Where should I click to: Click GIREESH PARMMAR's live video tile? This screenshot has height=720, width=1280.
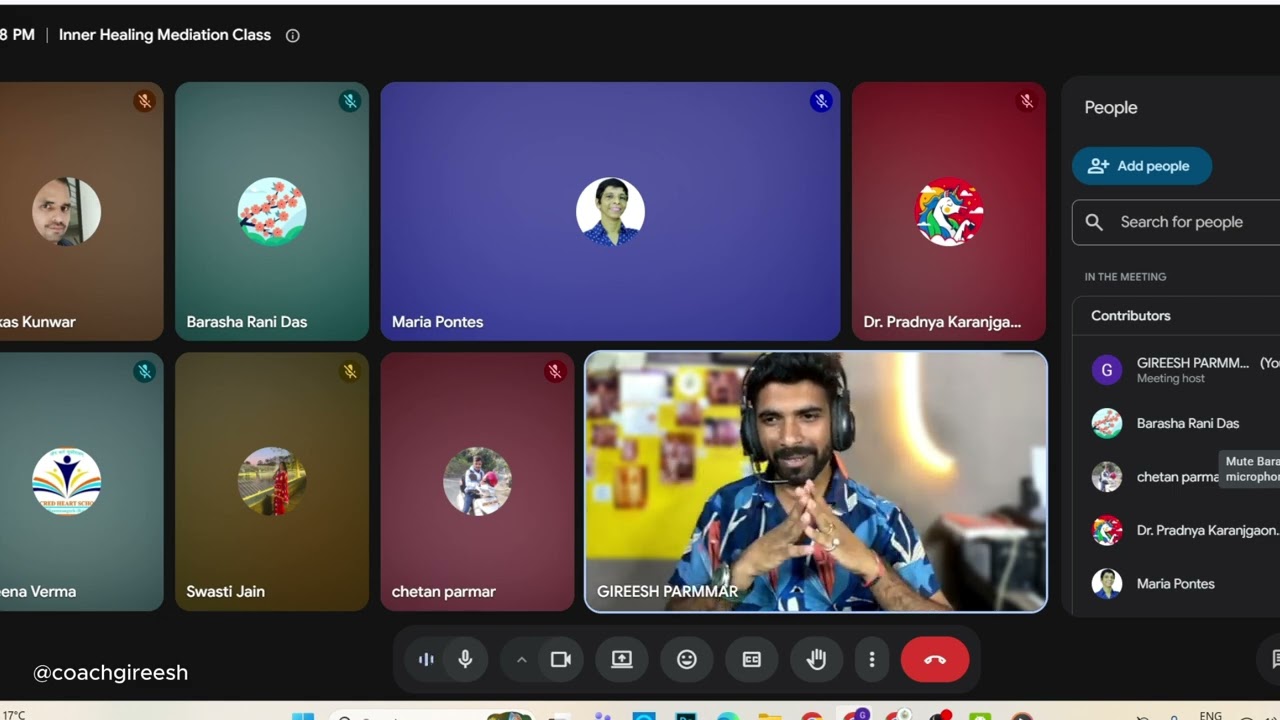[x=816, y=481]
